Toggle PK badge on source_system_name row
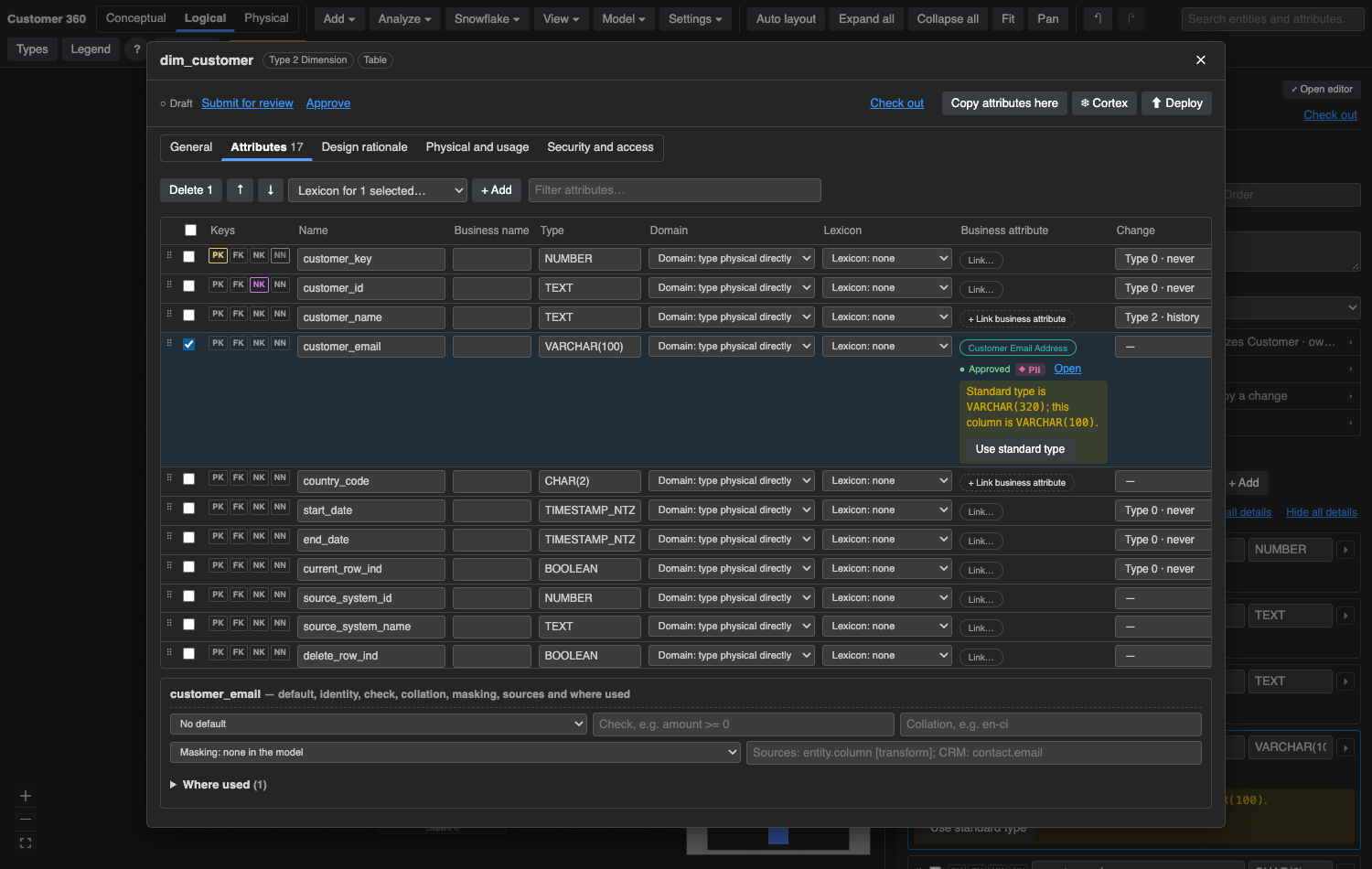Screen dimensions: 1372x869 [218, 623]
